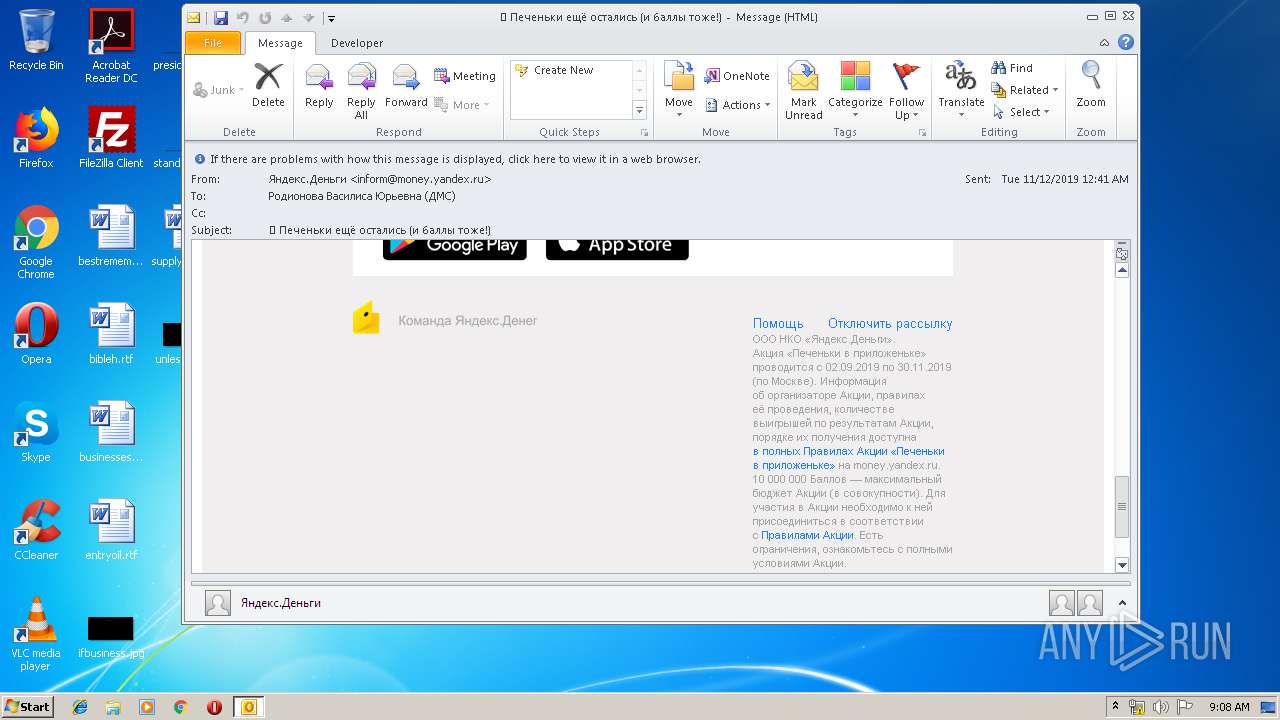
Task: Click the message body scrollbar thumb
Action: (1122, 507)
